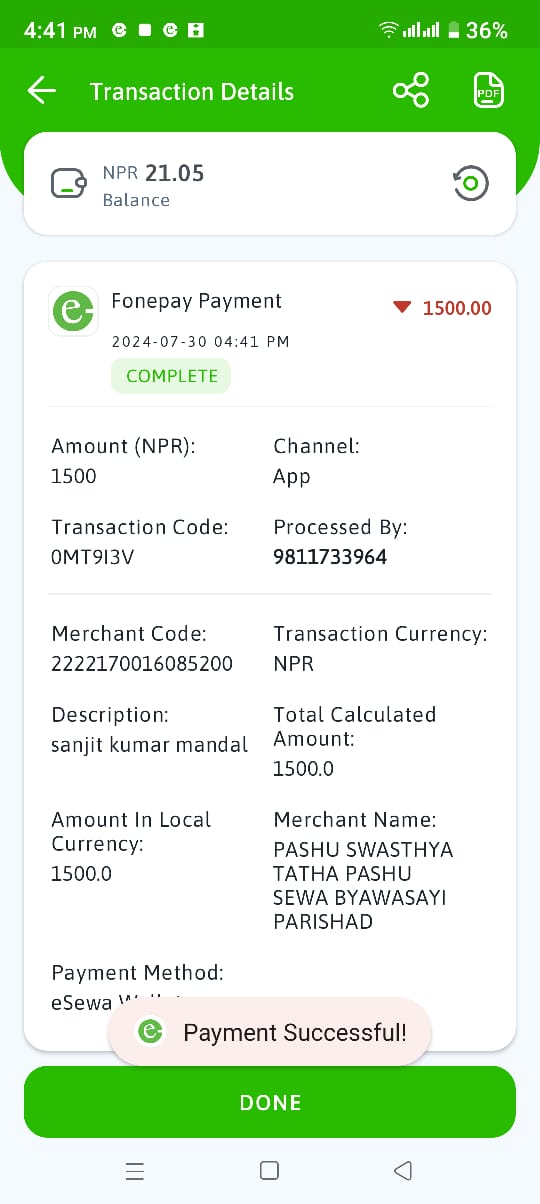Tap the eSewa logo beside Fonepay Payment

73,312
